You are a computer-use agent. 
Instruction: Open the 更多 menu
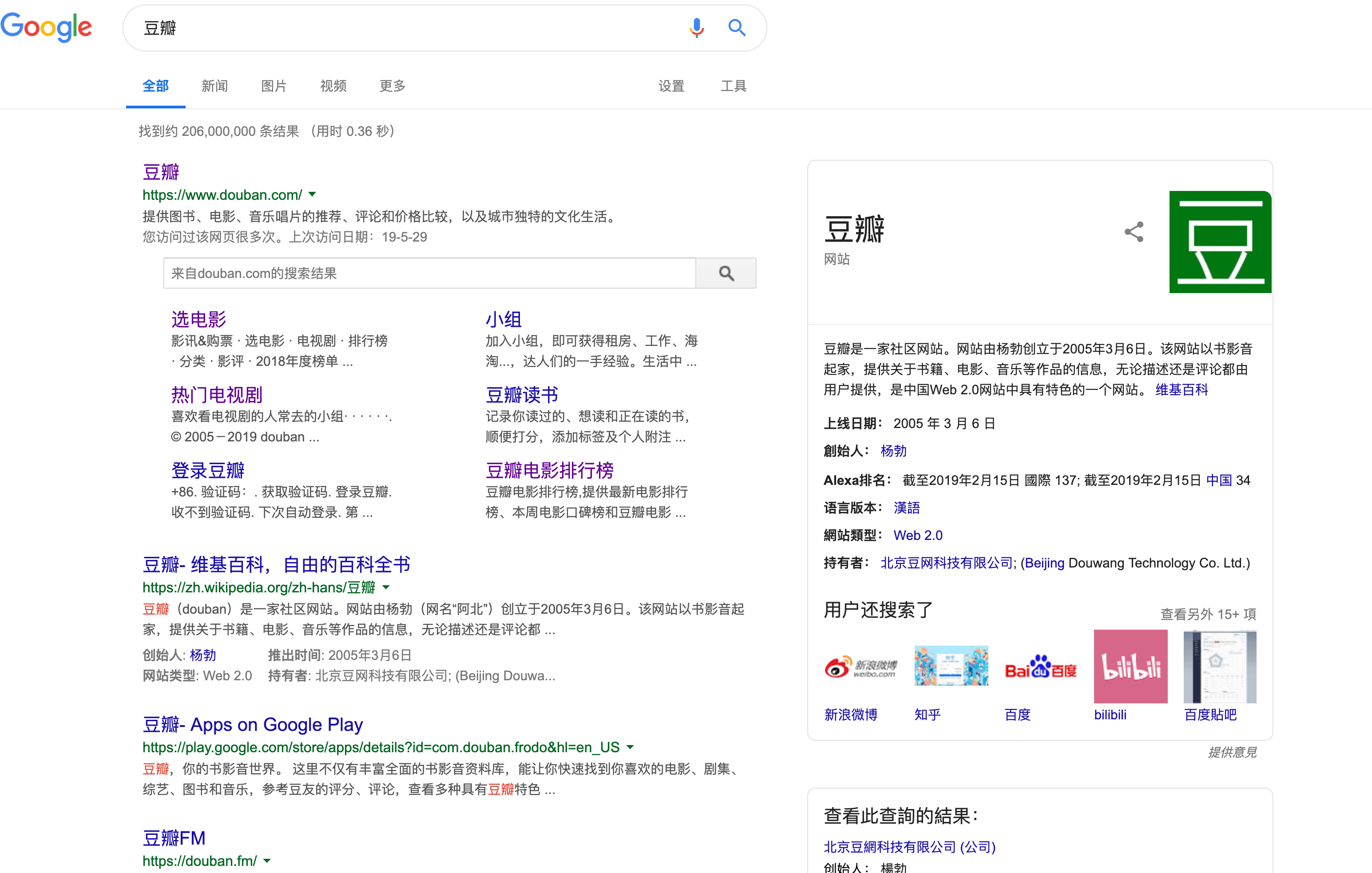(x=393, y=86)
